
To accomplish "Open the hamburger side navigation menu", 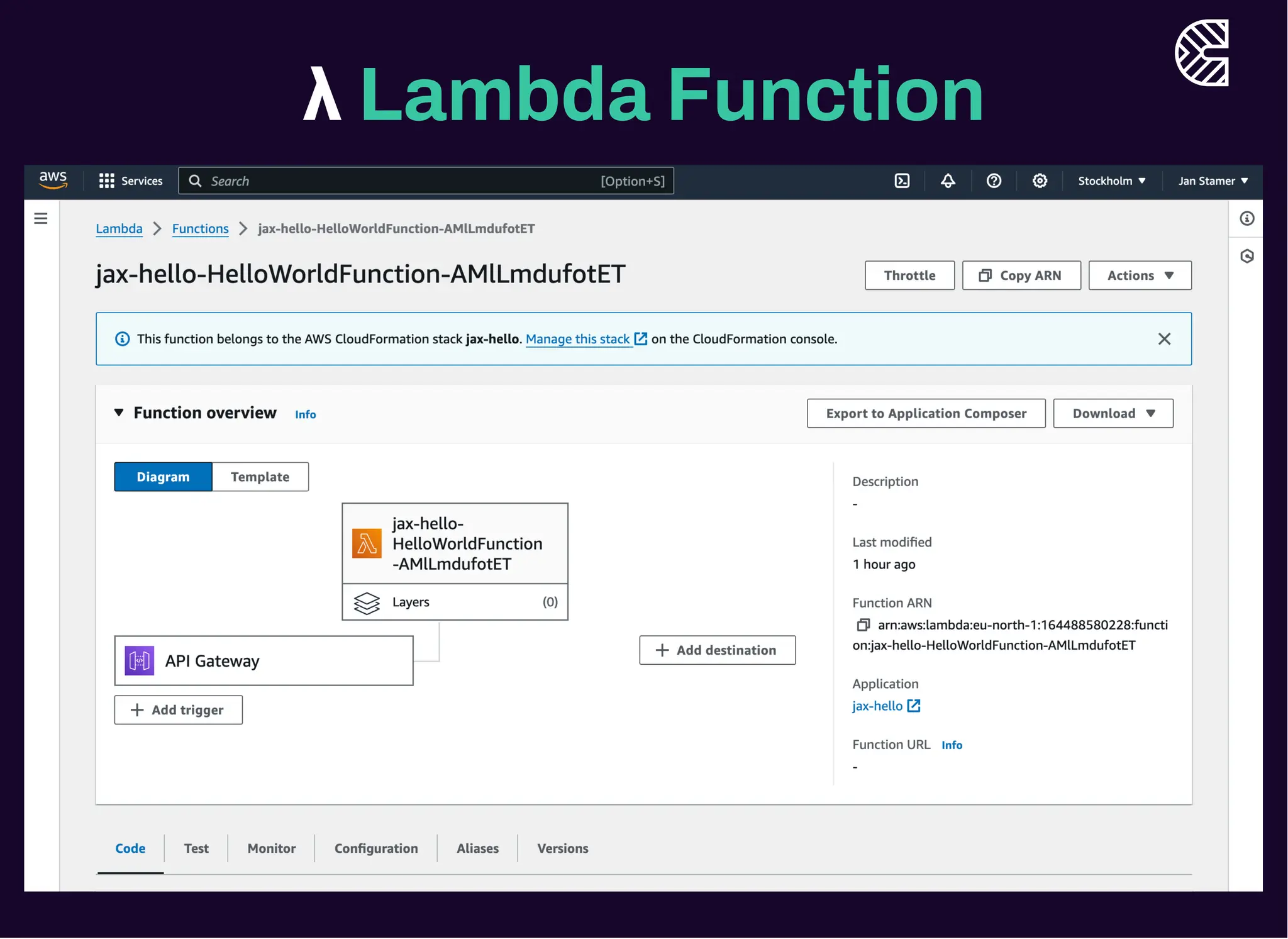I will (41, 218).
